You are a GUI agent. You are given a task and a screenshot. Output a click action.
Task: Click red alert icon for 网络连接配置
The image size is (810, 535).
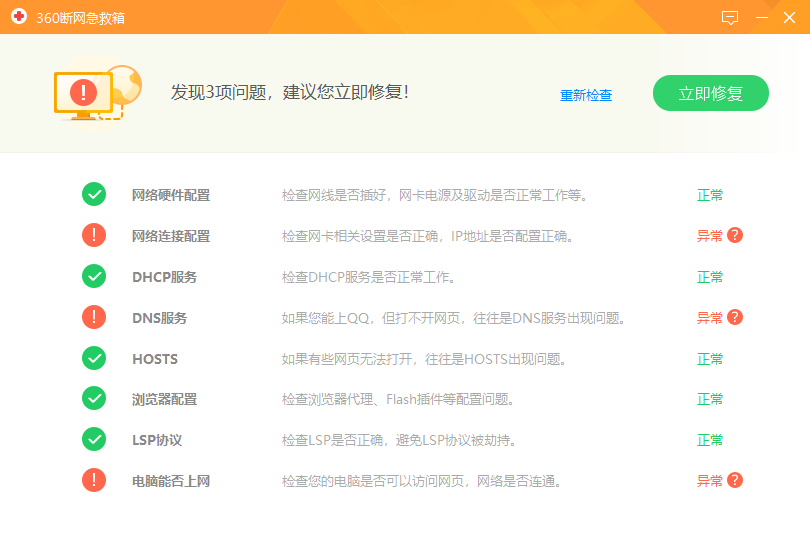94,235
